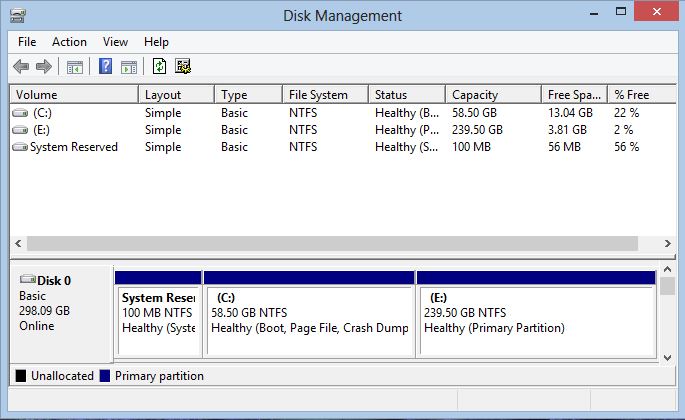Click the 58.50 GB capacity cell

pos(474,113)
